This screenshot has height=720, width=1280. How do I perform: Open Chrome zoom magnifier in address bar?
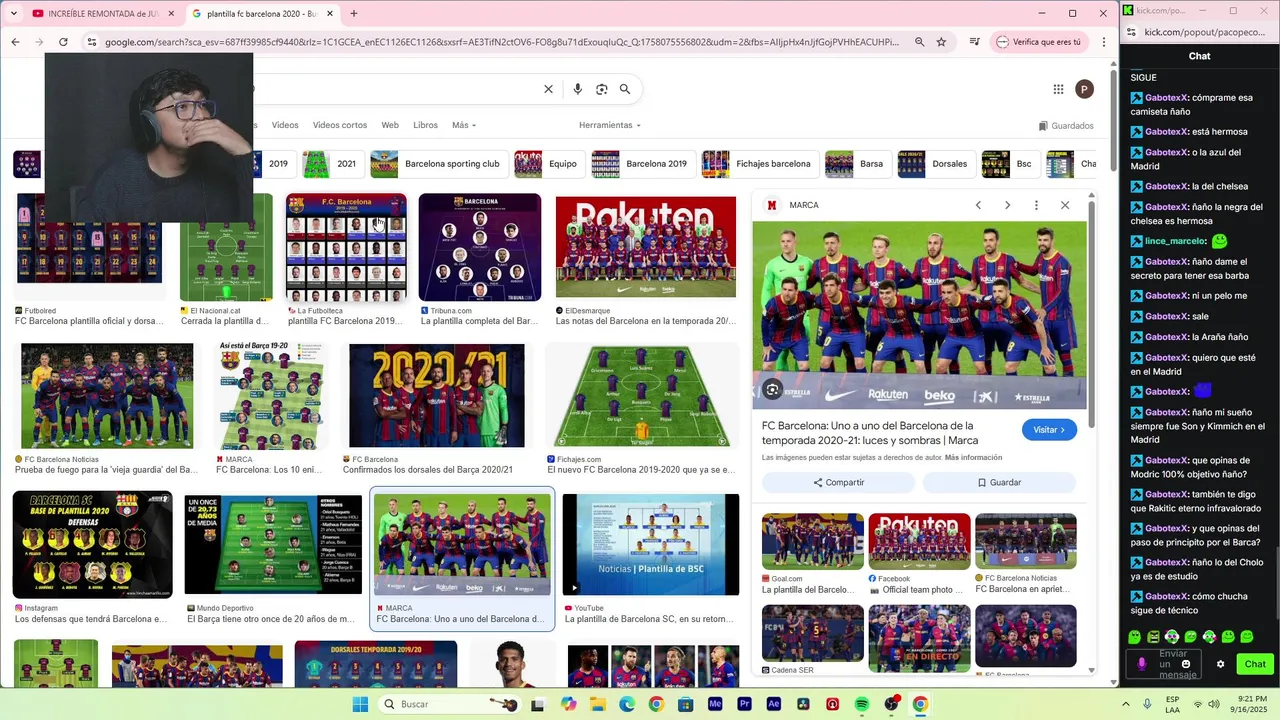919,42
